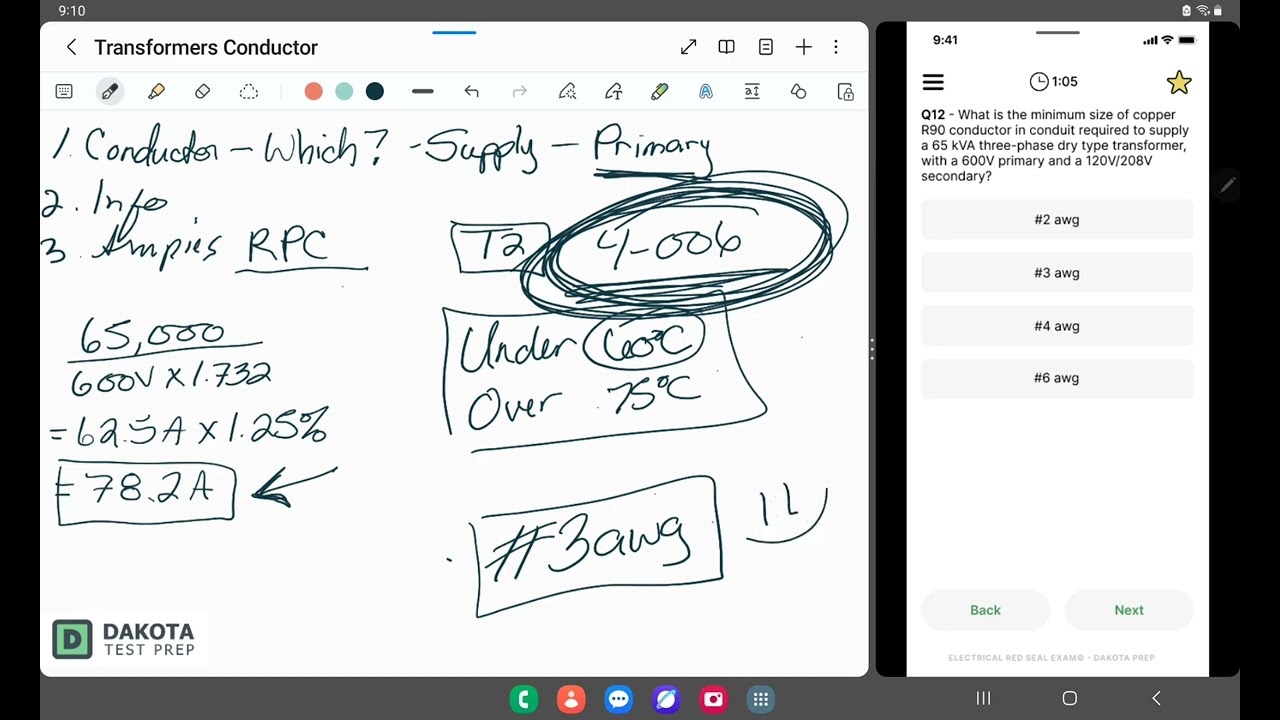Open the recent apps navigation button
The image size is (1280, 720).
tap(983, 698)
